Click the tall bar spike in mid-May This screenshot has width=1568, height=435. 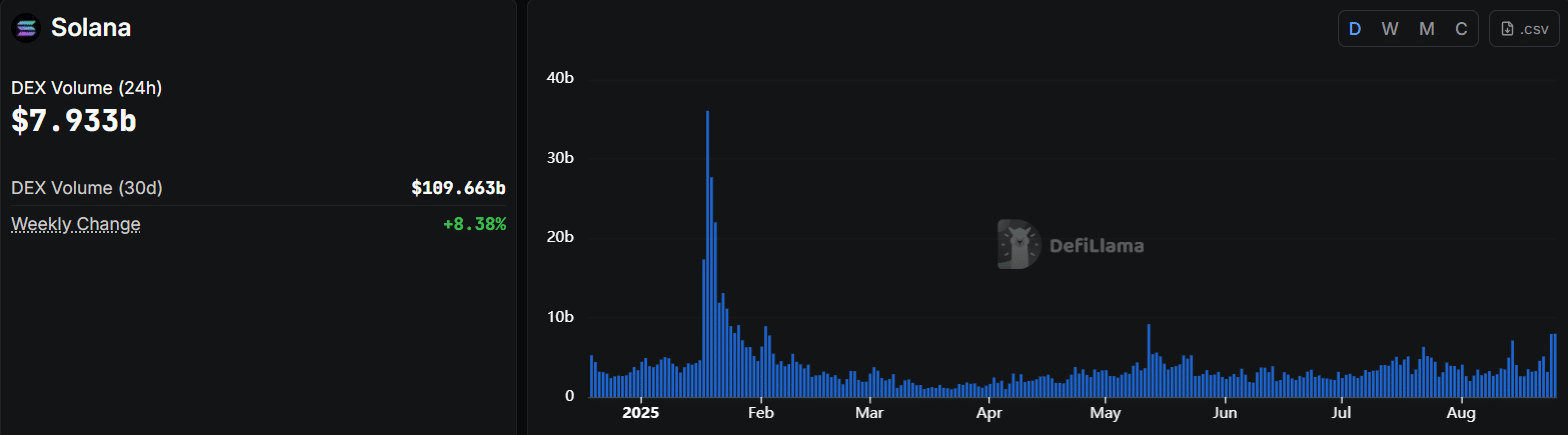[1148, 360]
